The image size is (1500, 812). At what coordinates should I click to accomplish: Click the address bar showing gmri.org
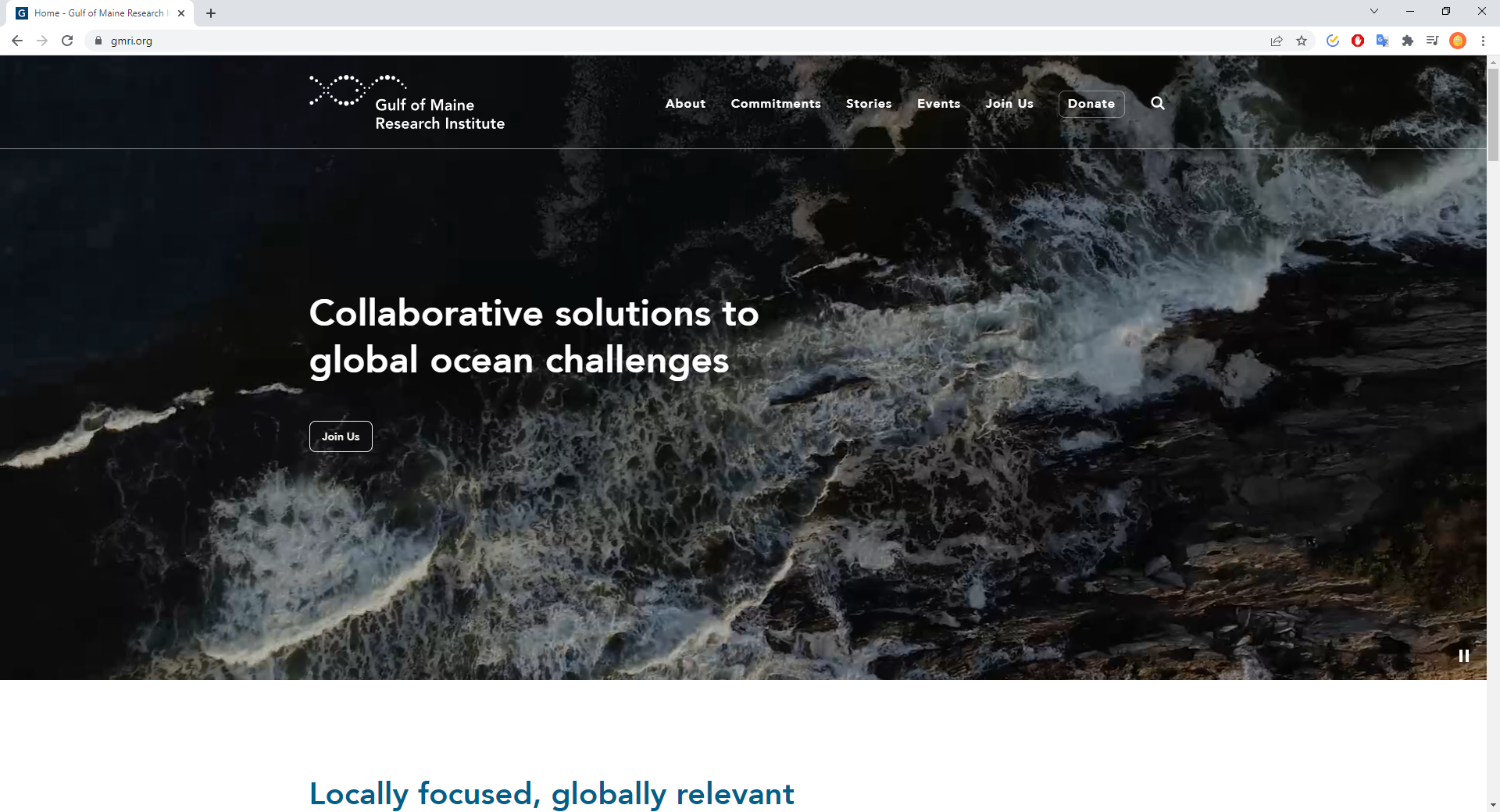pos(625,41)
